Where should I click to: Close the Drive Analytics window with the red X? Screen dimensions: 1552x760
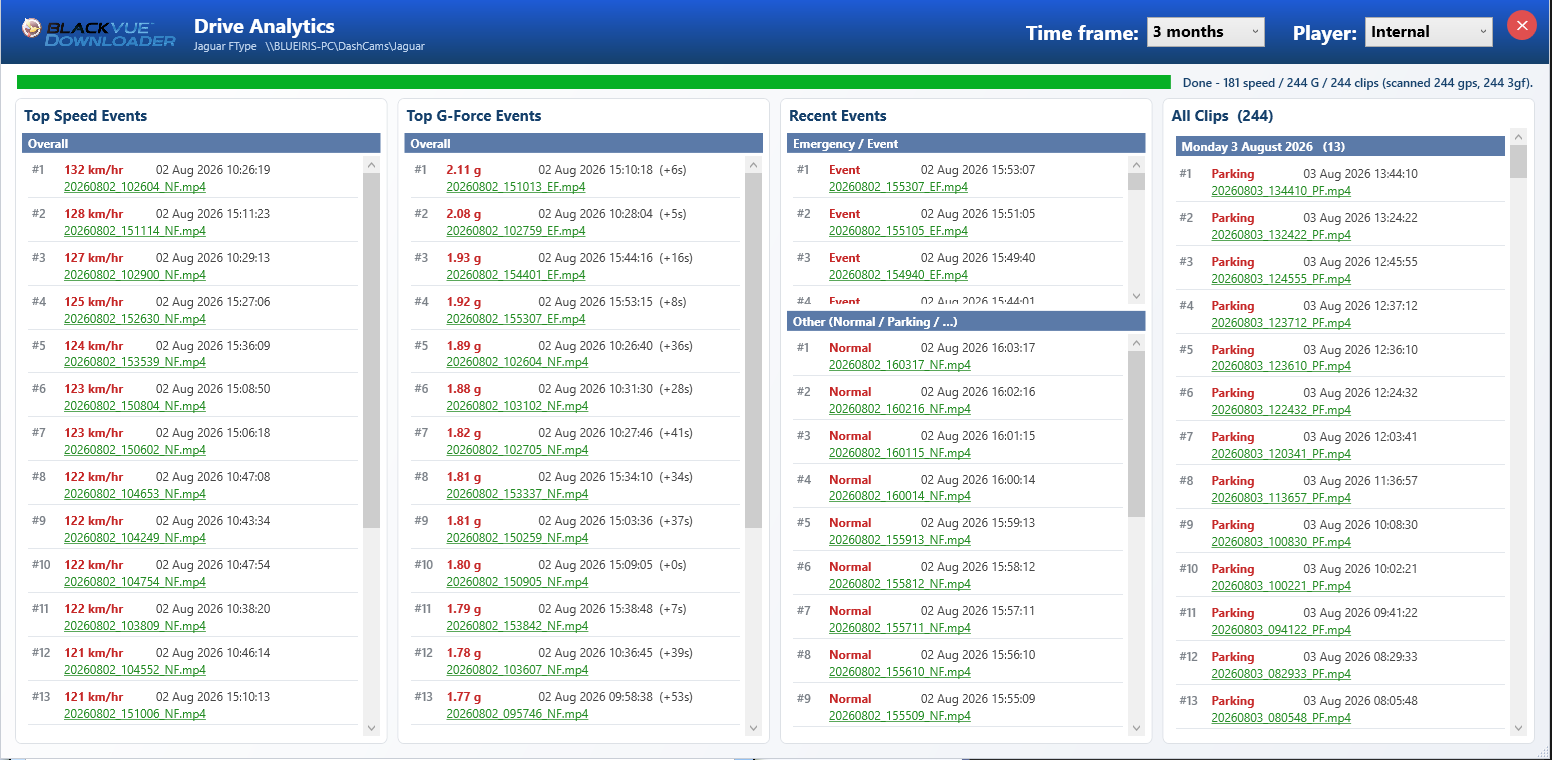coord(1521,26)
